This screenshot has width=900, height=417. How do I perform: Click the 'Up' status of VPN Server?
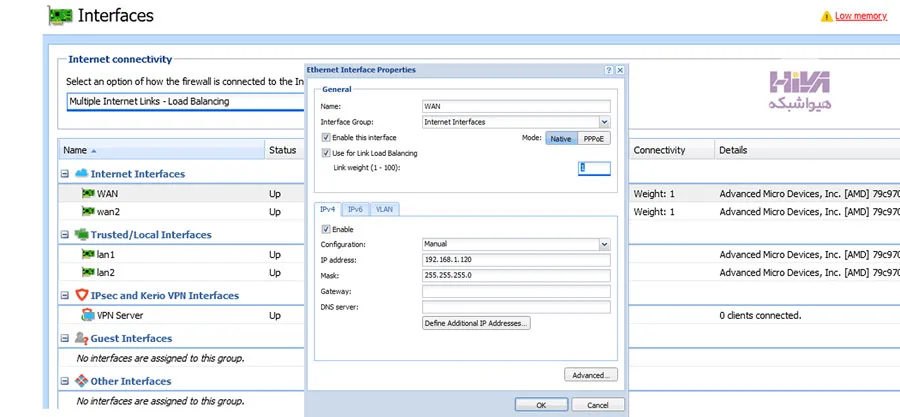tap(275, 315)
